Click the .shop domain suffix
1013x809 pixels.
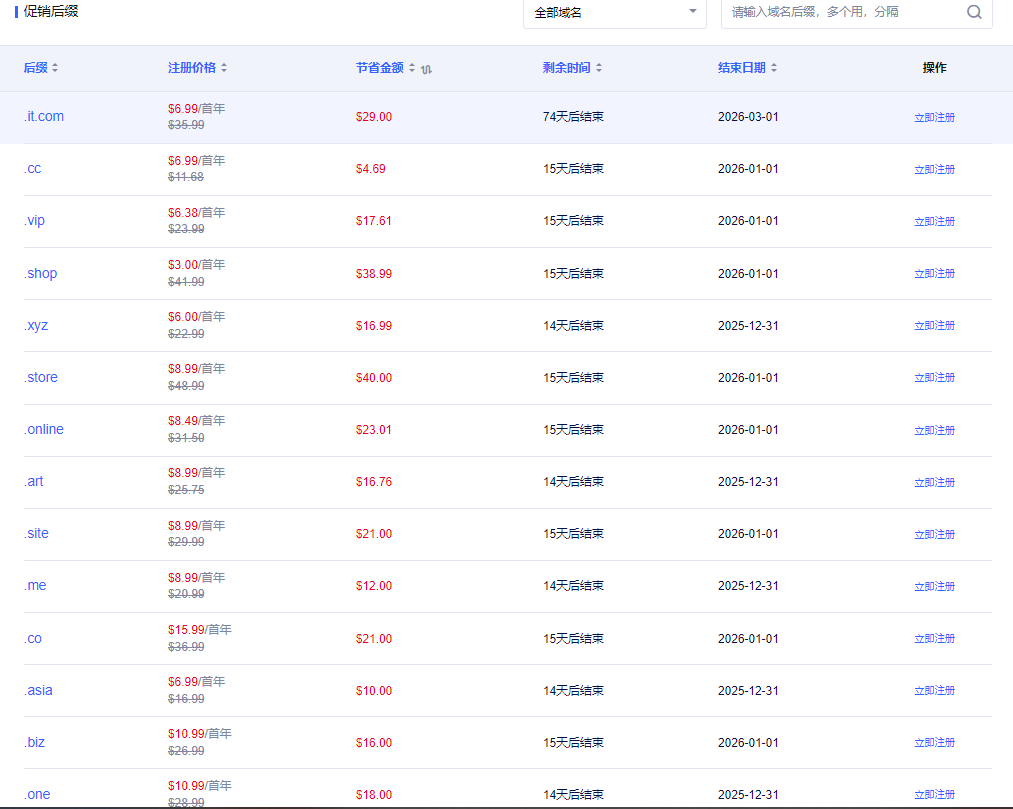(x=40, y=273)
